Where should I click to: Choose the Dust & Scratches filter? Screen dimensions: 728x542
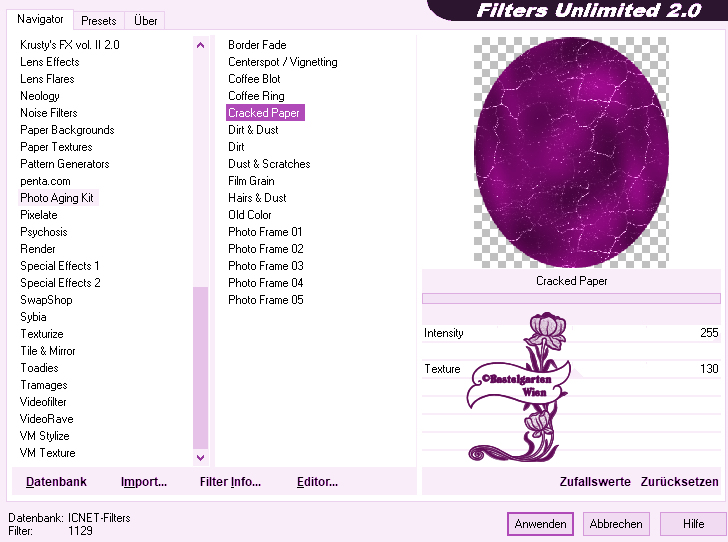point(269,164)
